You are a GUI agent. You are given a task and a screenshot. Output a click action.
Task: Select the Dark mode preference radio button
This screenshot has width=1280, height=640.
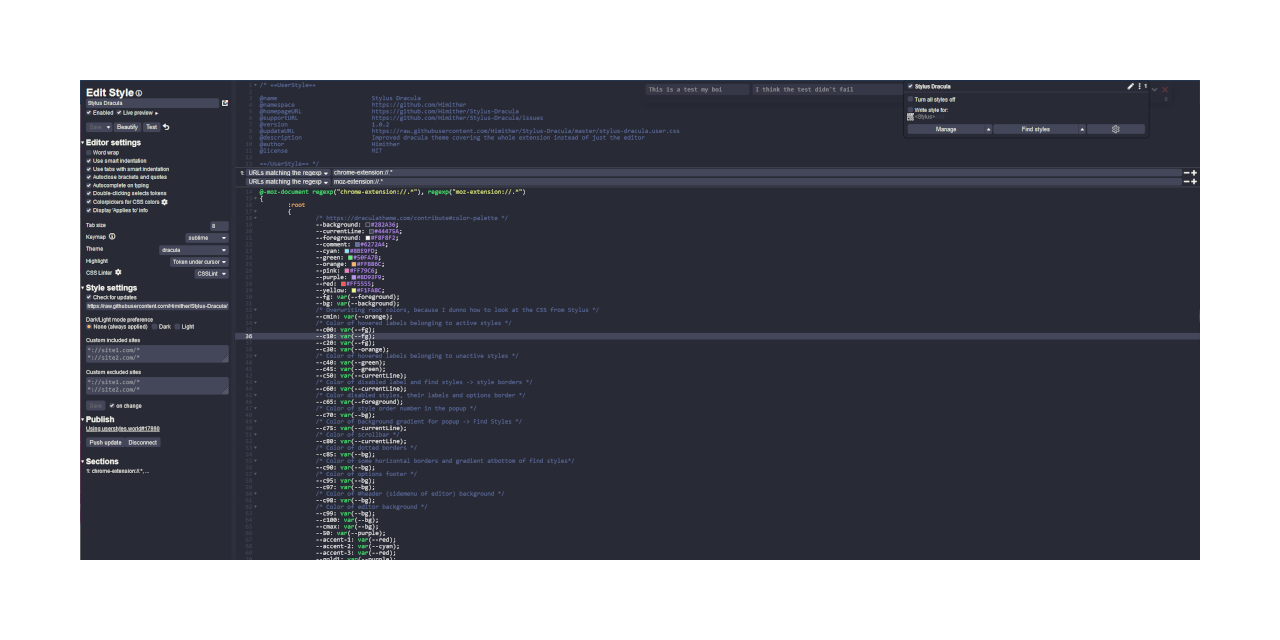coord(156,326)
